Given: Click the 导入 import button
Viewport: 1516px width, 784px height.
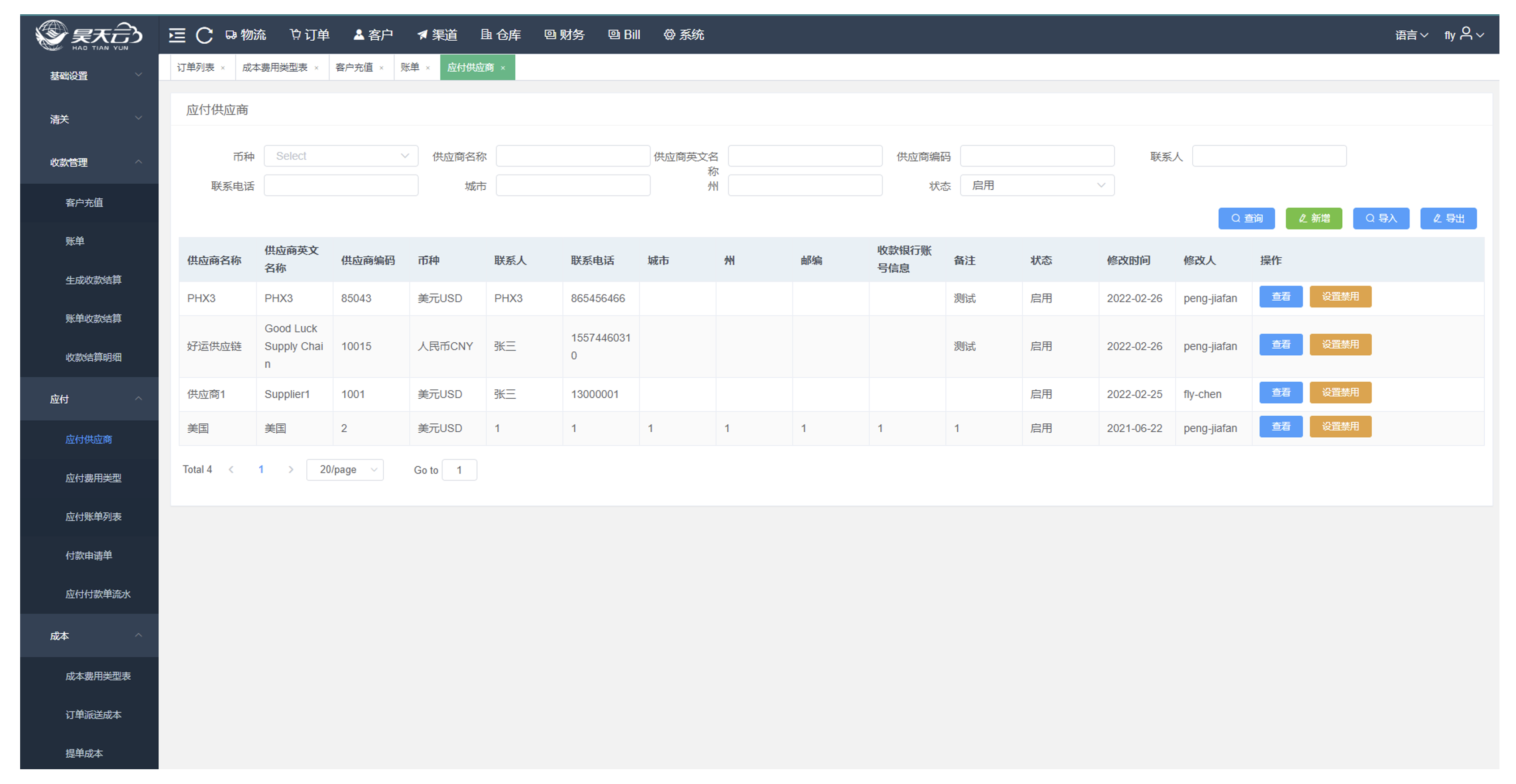Looking at the screenshot, I should coord(1381,218).
